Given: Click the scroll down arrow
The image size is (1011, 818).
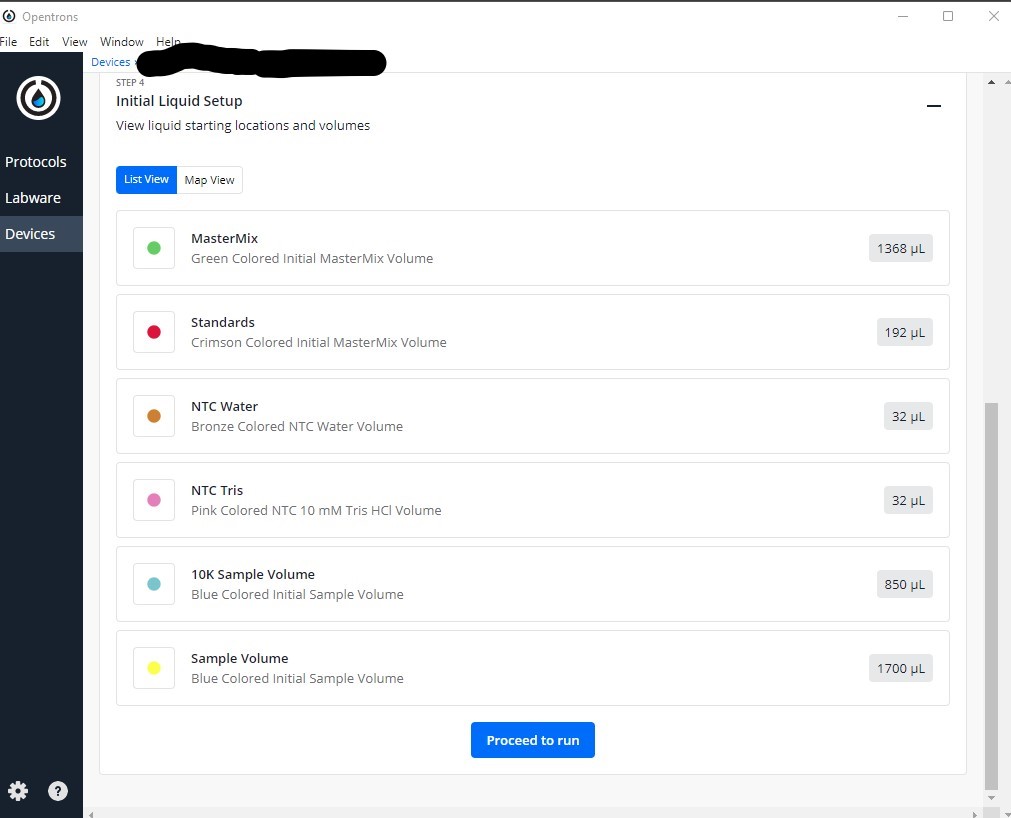Looking at the screenshot, I should coord(991,798).
